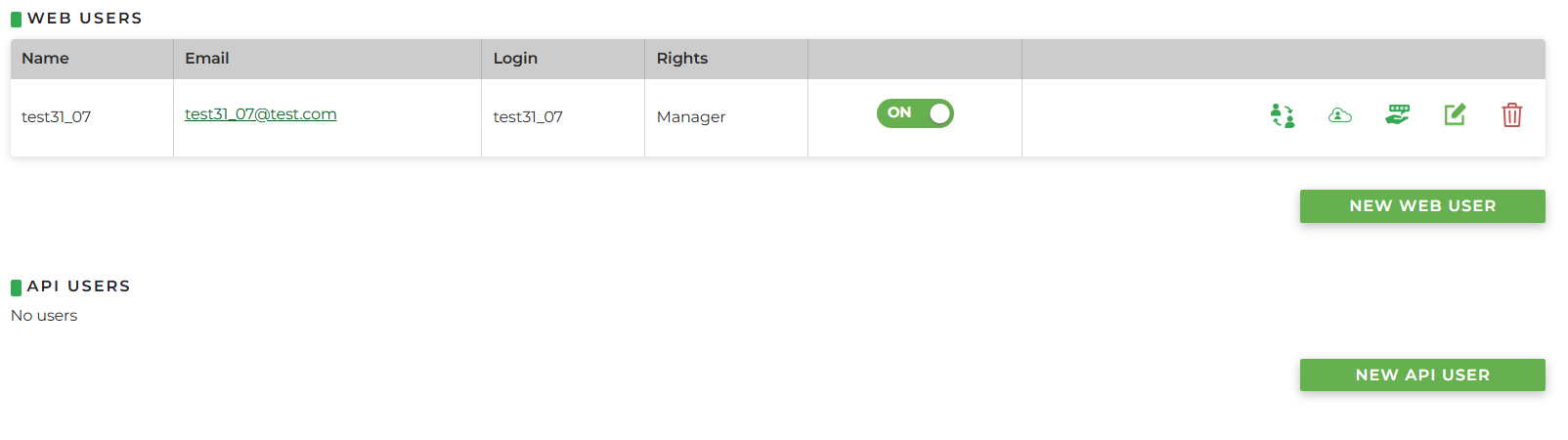
Task: Toggle the ON switch for test31_07
Action: tap(915, 113)
